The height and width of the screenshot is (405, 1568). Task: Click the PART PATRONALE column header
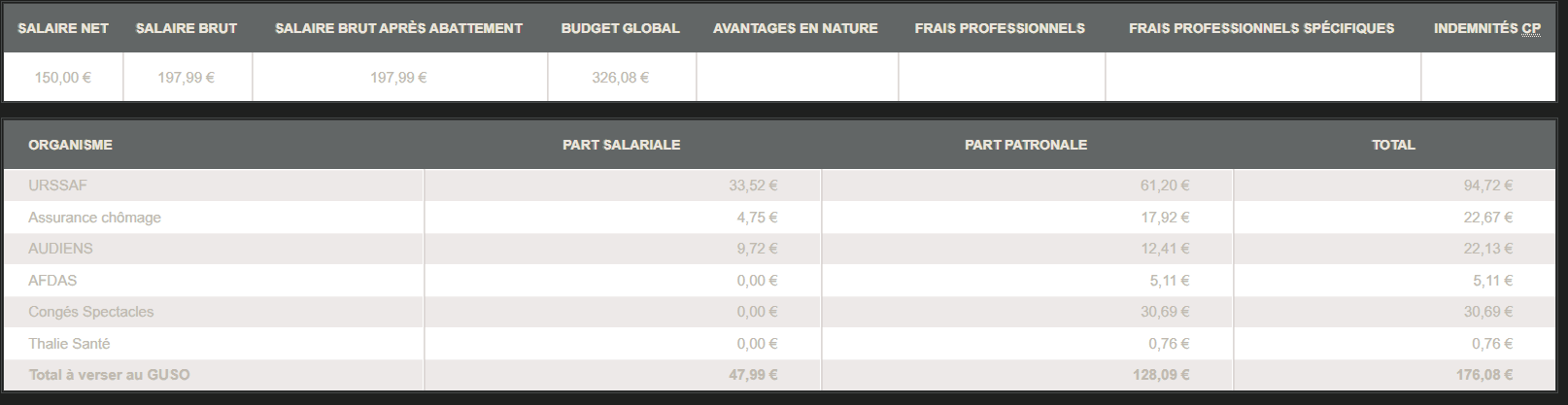(1026, 145)
